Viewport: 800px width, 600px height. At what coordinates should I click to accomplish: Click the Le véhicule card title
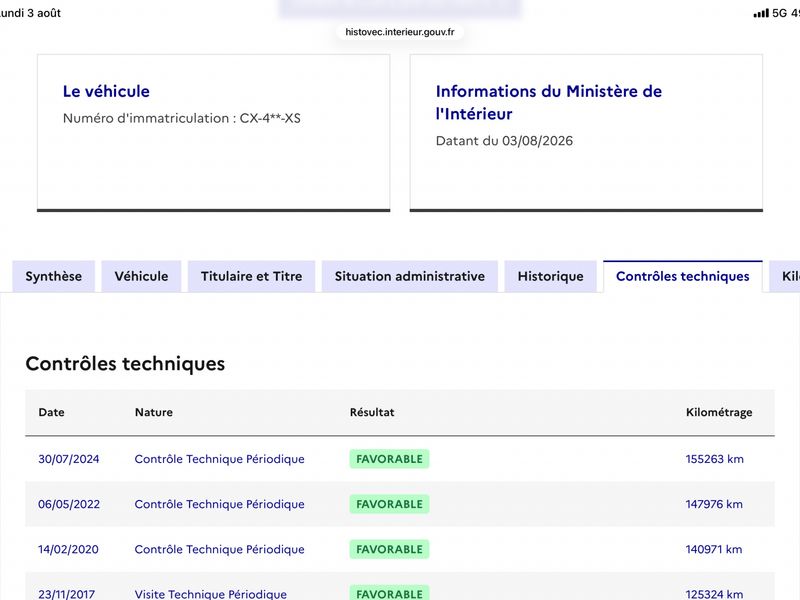[x=106, y=91]
